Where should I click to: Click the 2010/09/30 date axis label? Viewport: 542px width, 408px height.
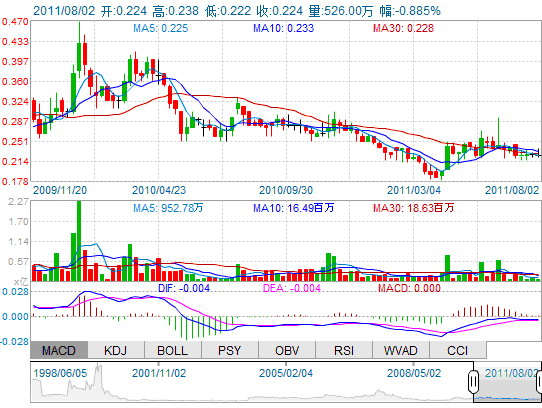tap(286, 190)
